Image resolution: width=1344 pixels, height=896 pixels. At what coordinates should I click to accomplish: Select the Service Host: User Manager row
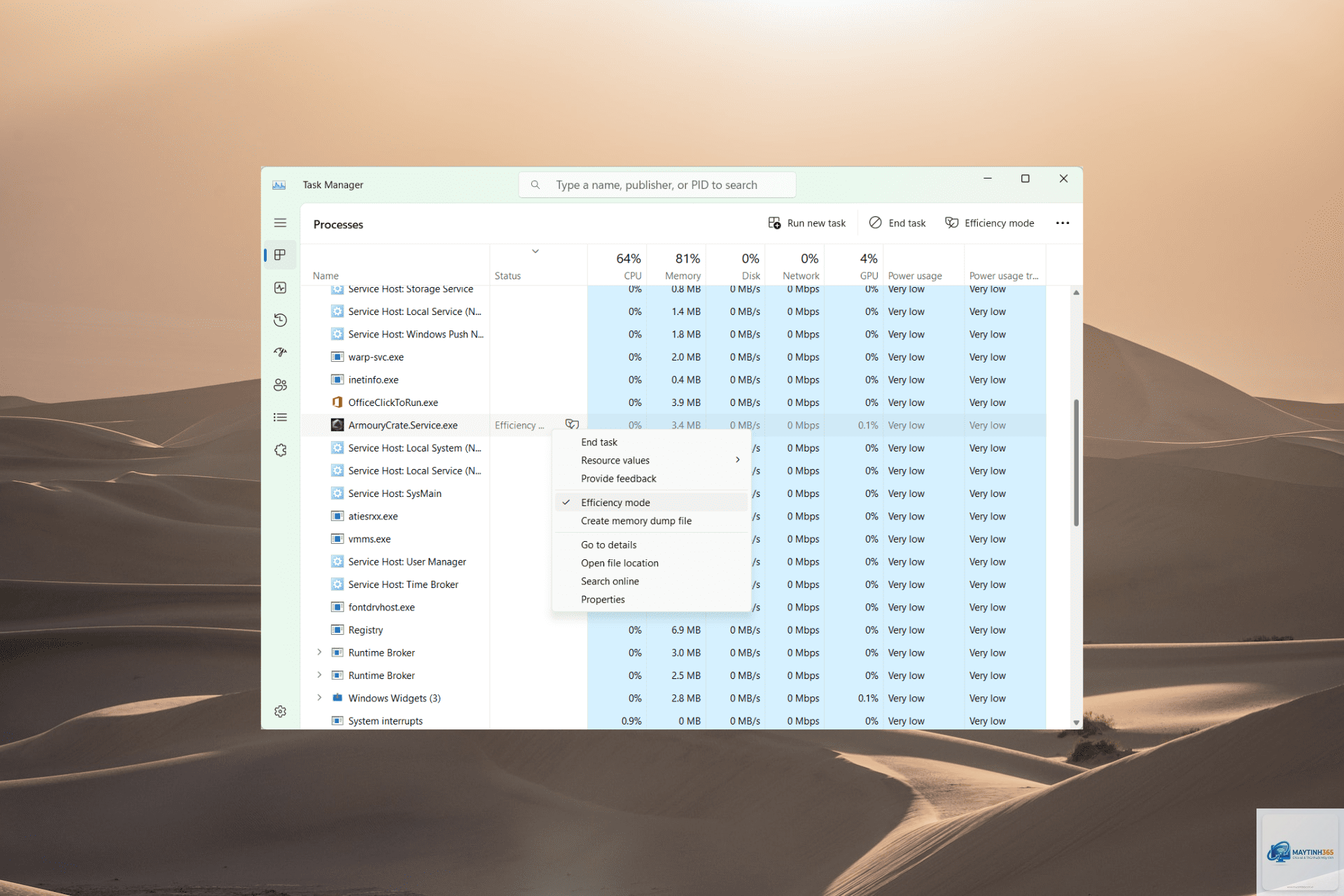(x=673, y=561)
